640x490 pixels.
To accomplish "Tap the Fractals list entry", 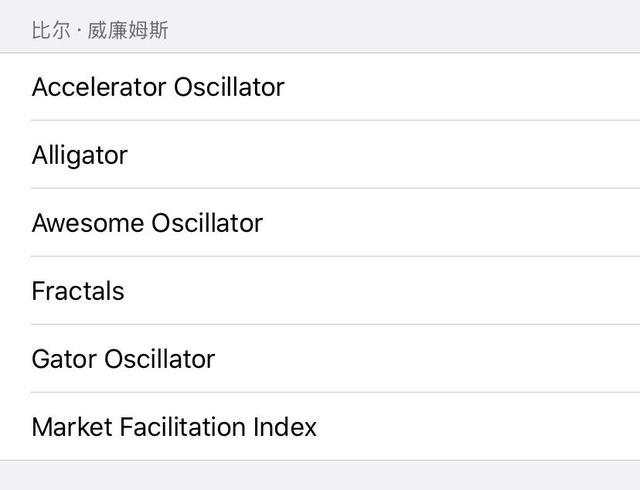I will [x=320, y=291].
